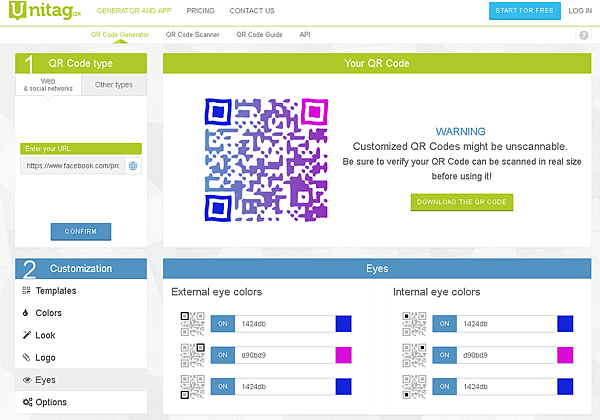Click blue swatch of first internal eye
This screenshot has height=420, width=600.
point(565,324)
